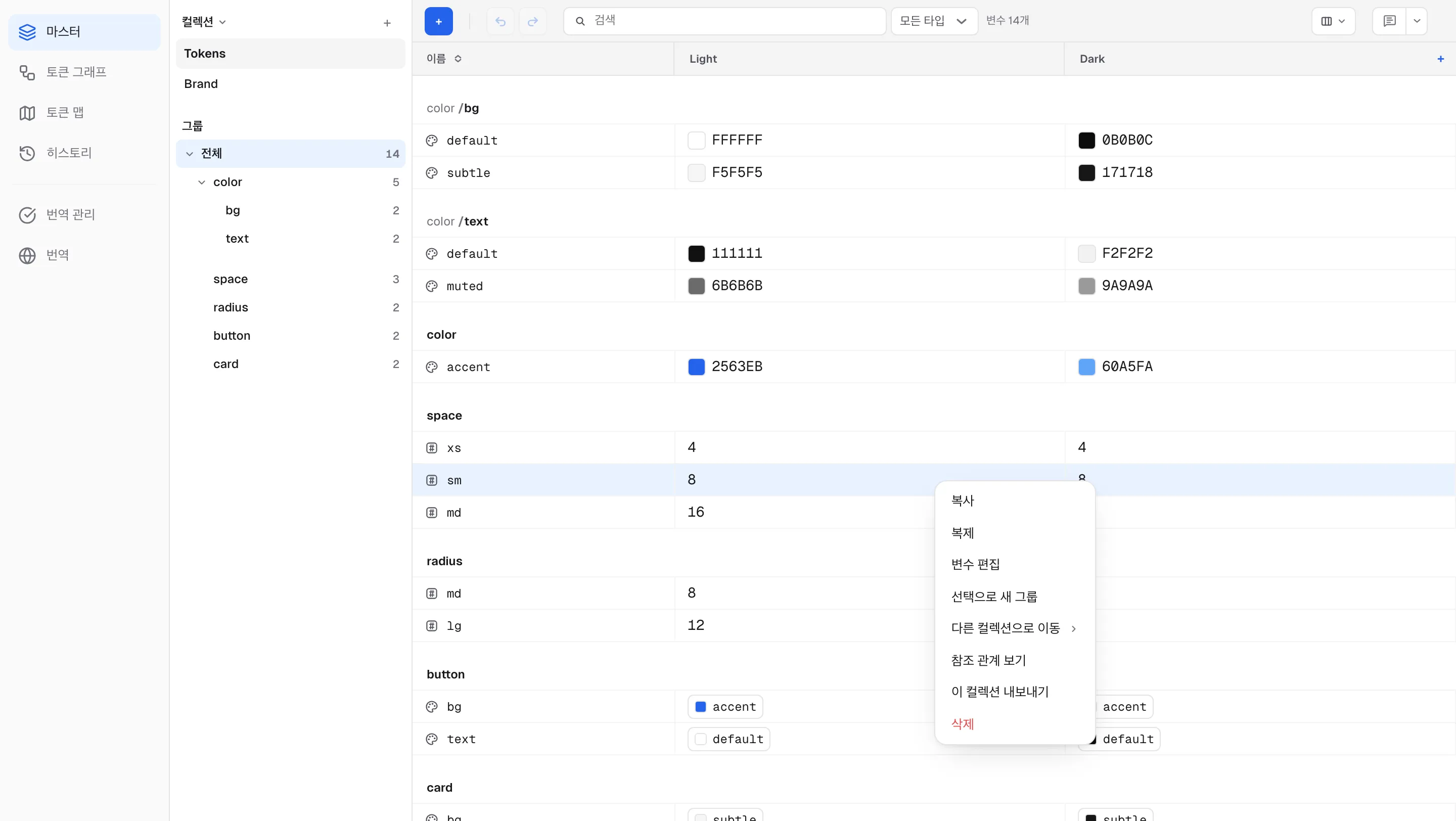This screenshot has width=1456, height=821.
Task: Select the space group in the tree
Action: point(291,279)
